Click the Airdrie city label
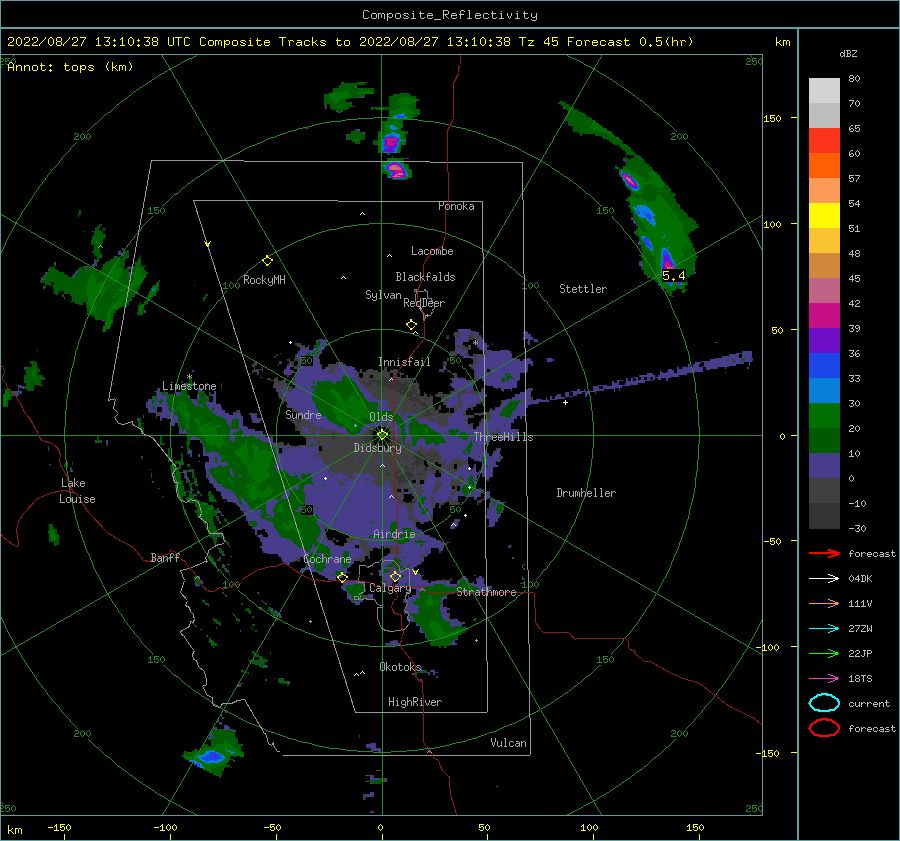Screen dimensions: 900x841 (x=394, y=534)
